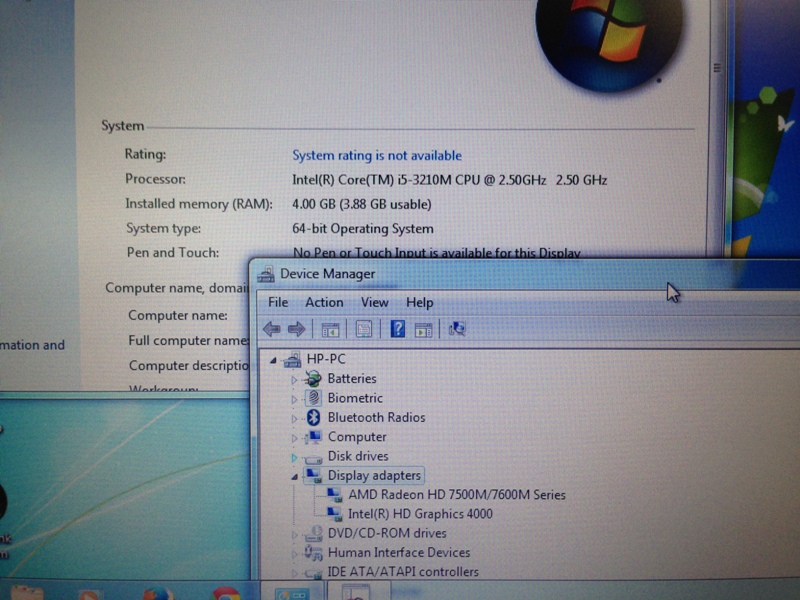Collapse the Display adapters category
This screenshot has height=600, width=800.
tap(293, 476)
